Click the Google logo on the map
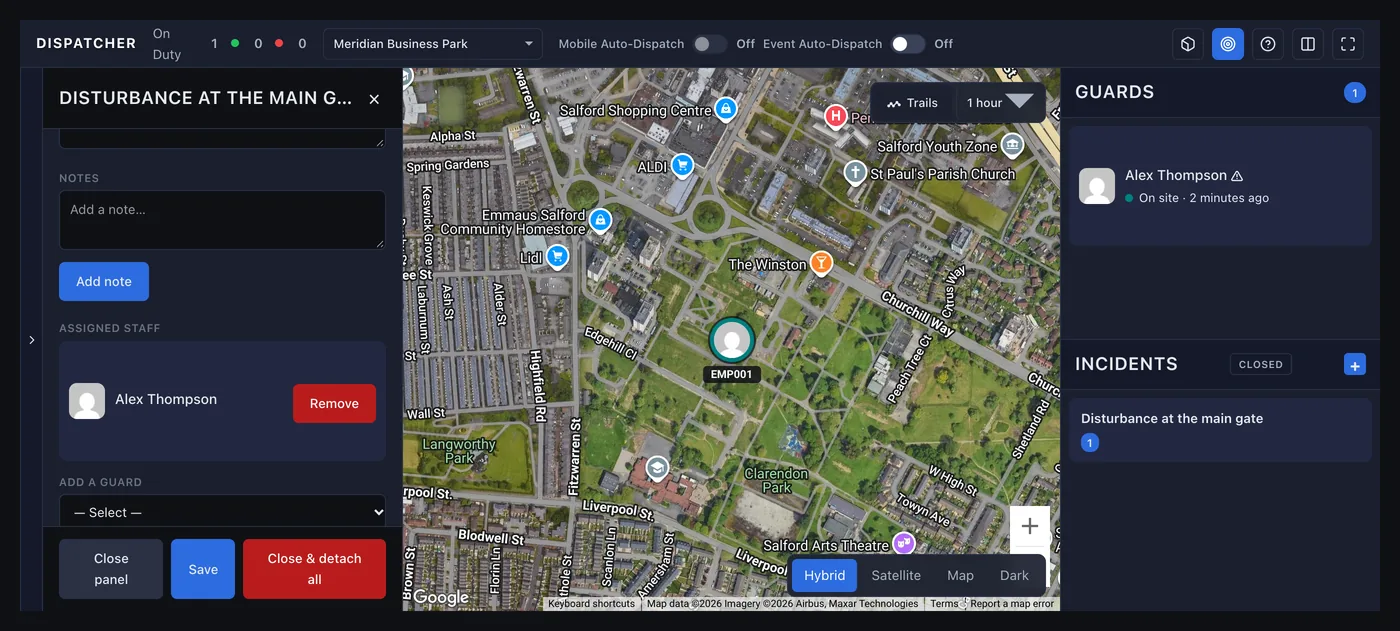 pyautogui.click(x=441, y=597)
